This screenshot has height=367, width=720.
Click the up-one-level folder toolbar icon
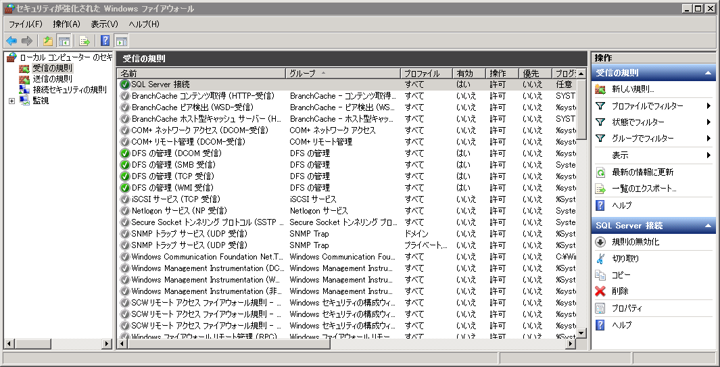click(x=48, y=41)
